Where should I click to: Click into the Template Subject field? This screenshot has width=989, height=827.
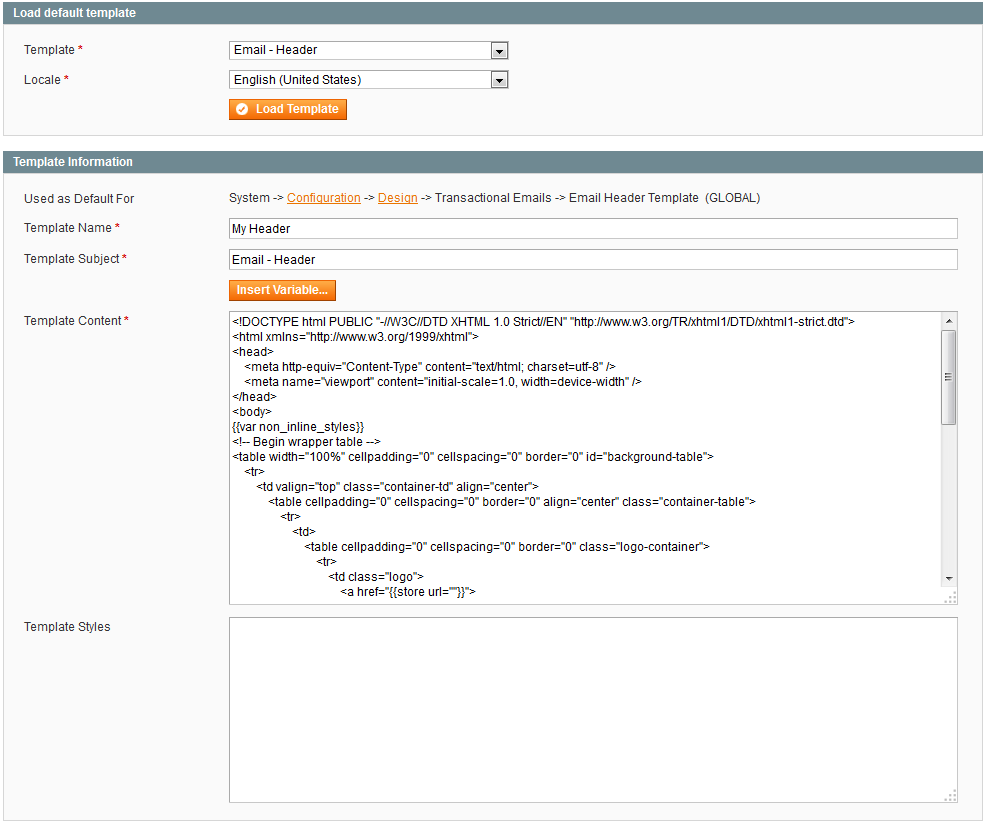(593, 260)
